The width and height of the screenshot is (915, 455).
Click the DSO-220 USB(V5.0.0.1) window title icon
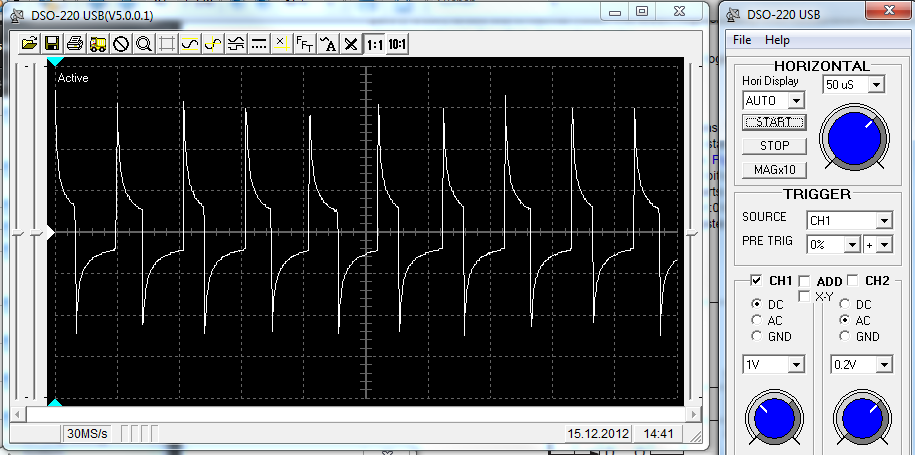[18, 16]
